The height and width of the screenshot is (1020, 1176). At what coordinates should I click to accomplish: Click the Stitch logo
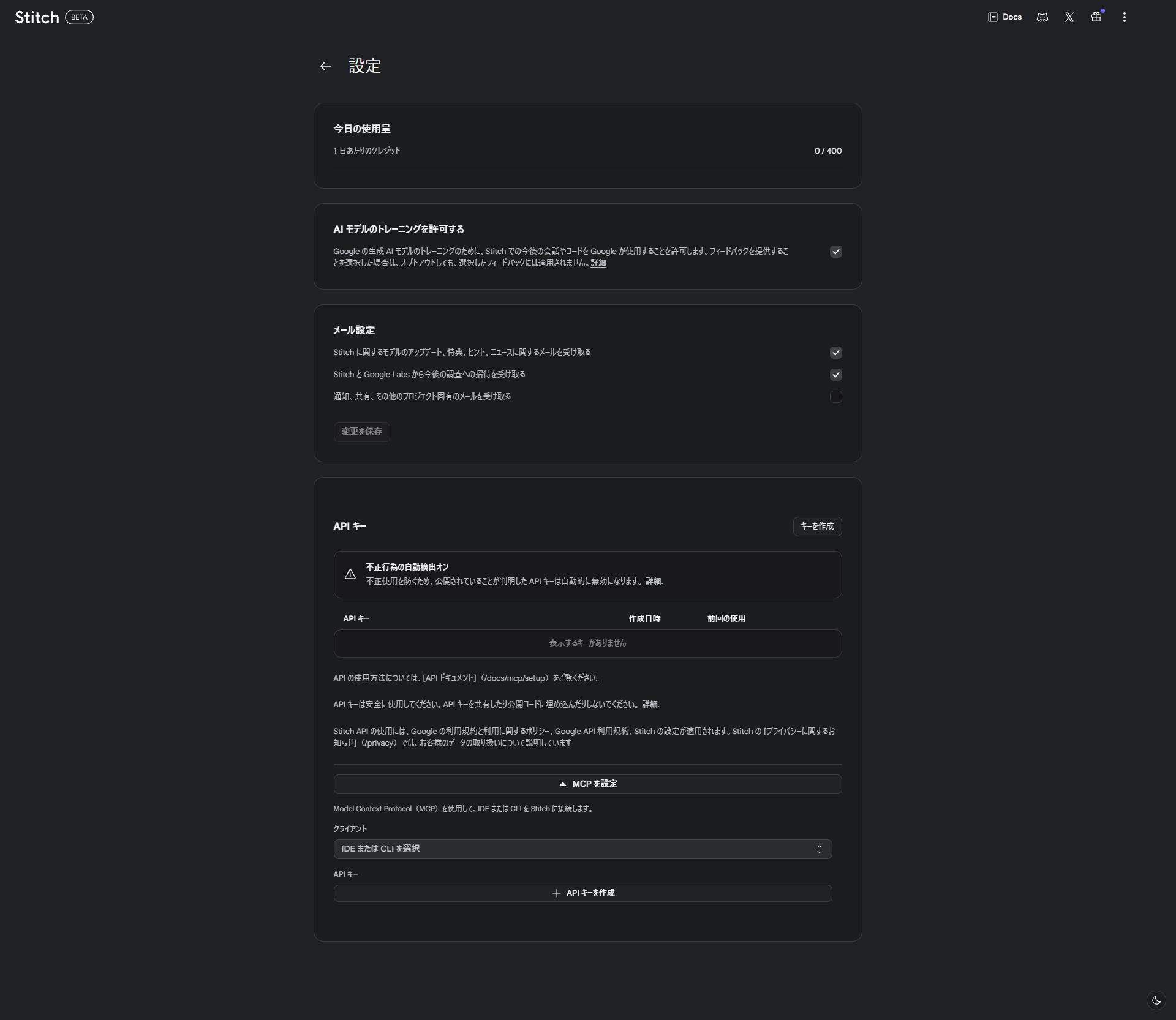37,17
